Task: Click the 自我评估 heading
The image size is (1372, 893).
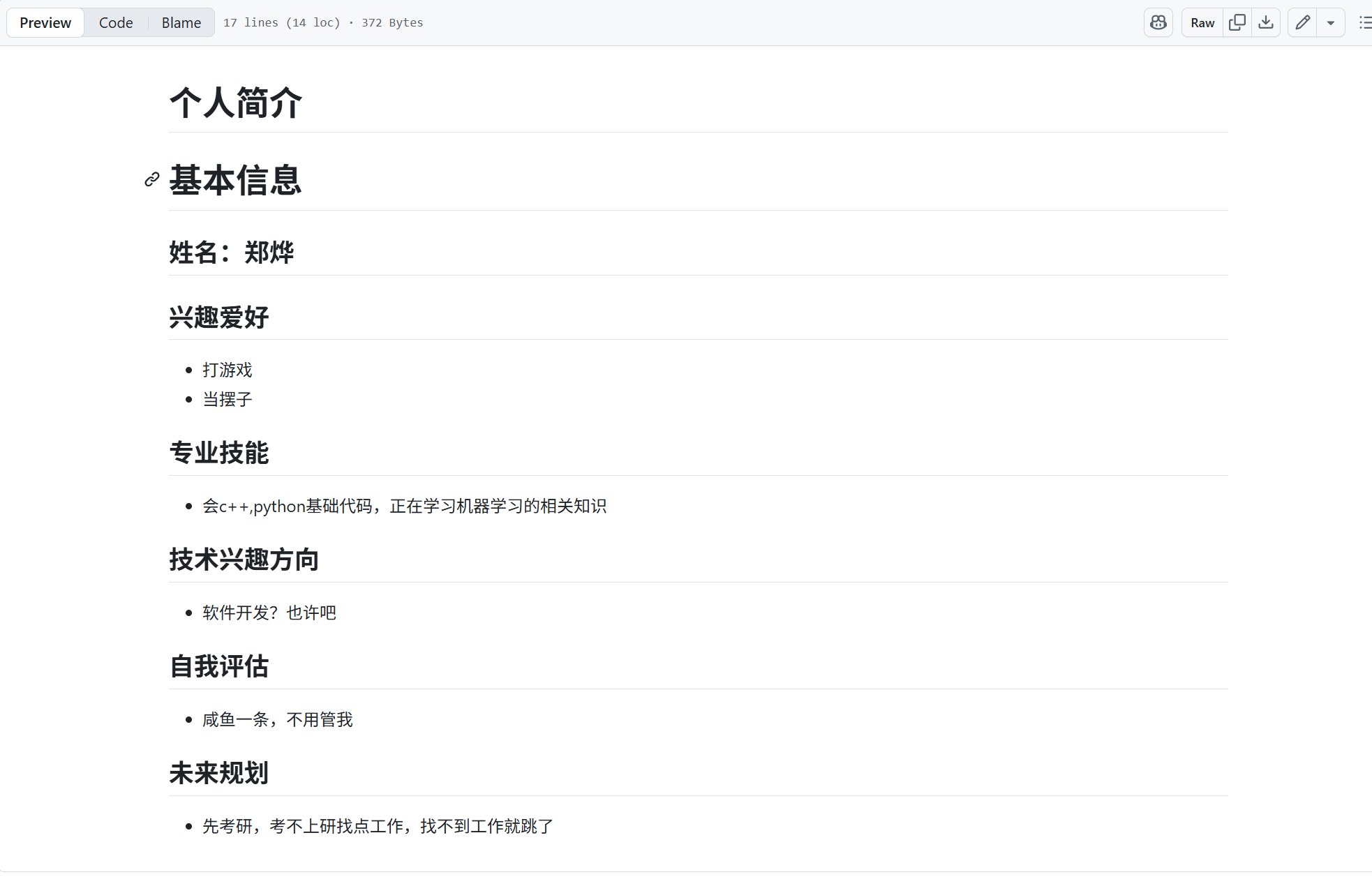Action: click(219, 666)
